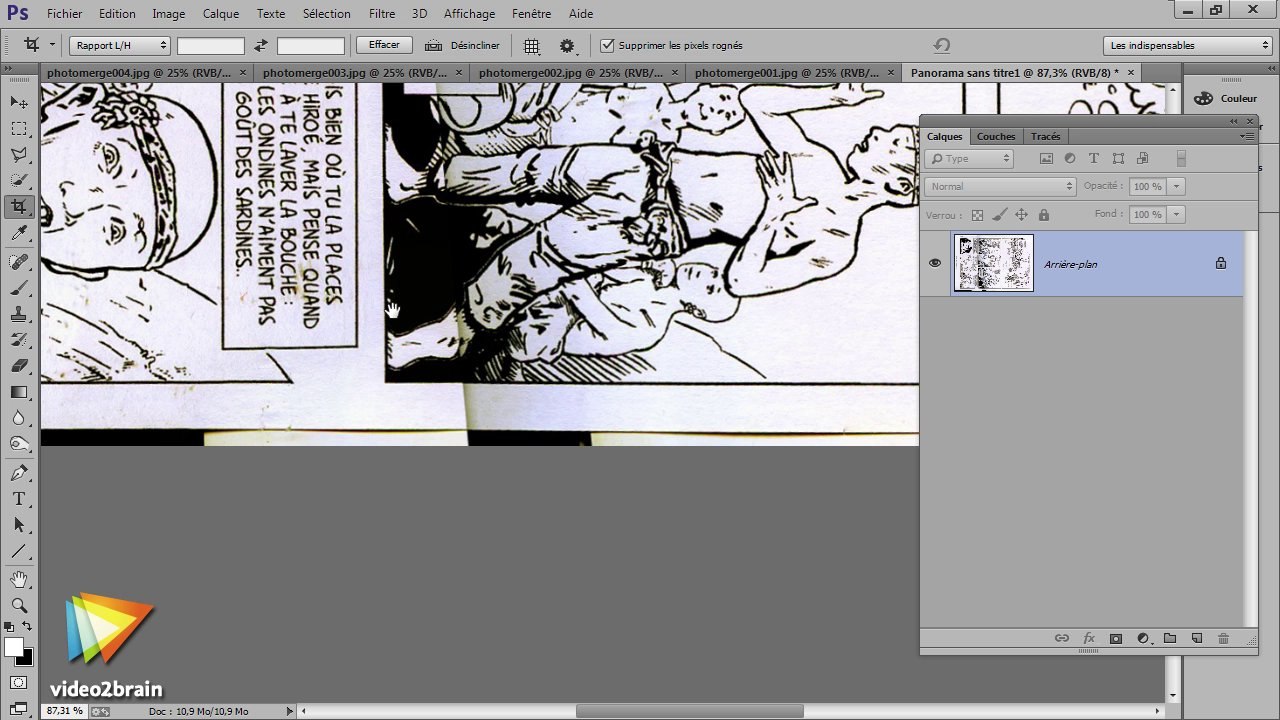The width and height of the screenshot is (1280, 720).
Task: Toggle Supprimer les pixels rognés checkbox
Action: click(607, 45)
